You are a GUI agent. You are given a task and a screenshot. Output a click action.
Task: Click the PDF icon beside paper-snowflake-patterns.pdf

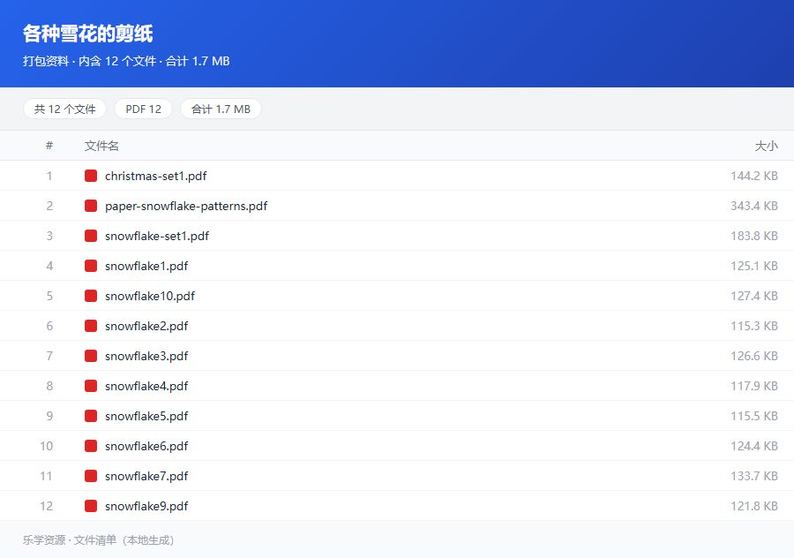point(91,206)
